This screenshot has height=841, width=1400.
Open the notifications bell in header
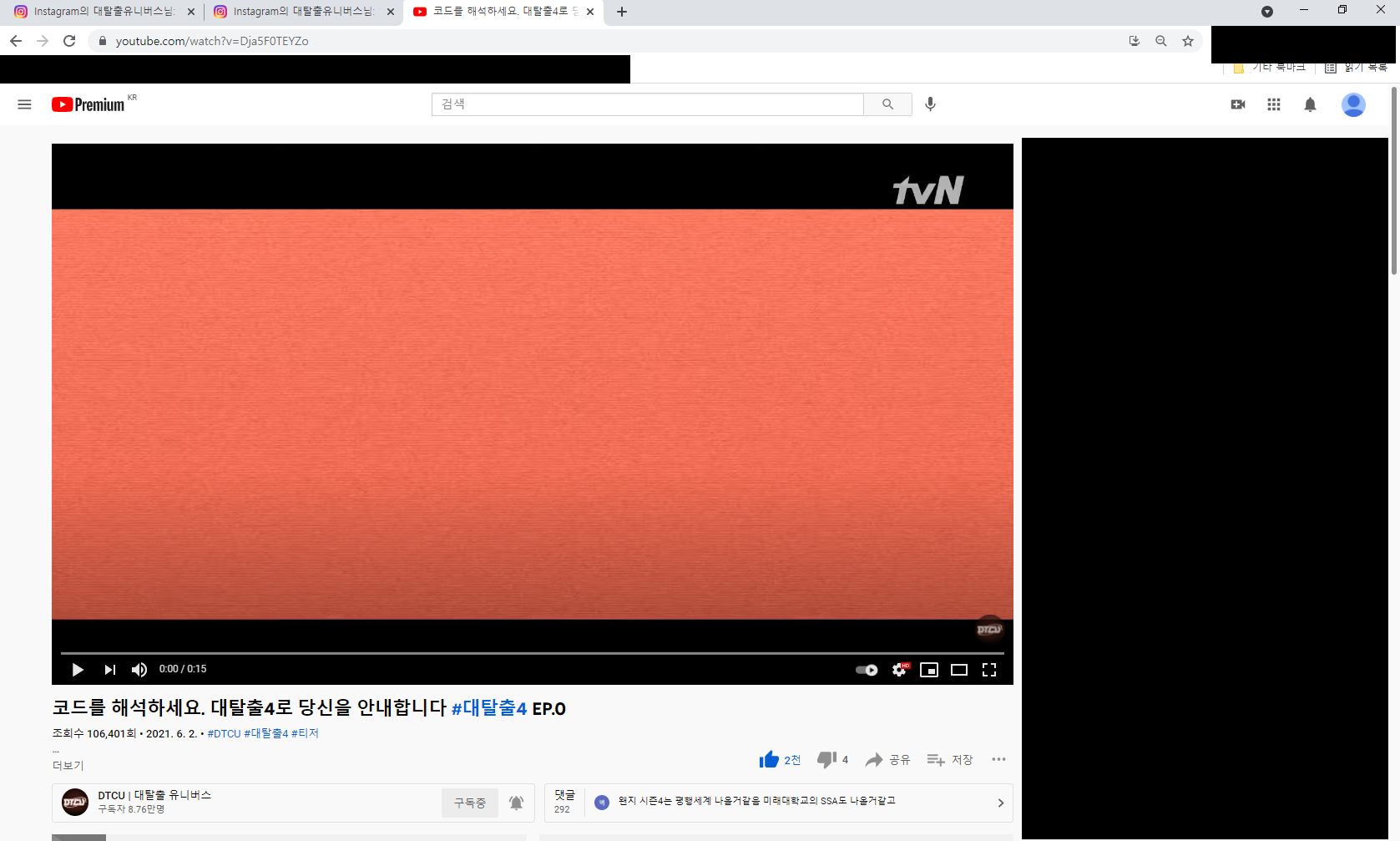coord(1311,104)
